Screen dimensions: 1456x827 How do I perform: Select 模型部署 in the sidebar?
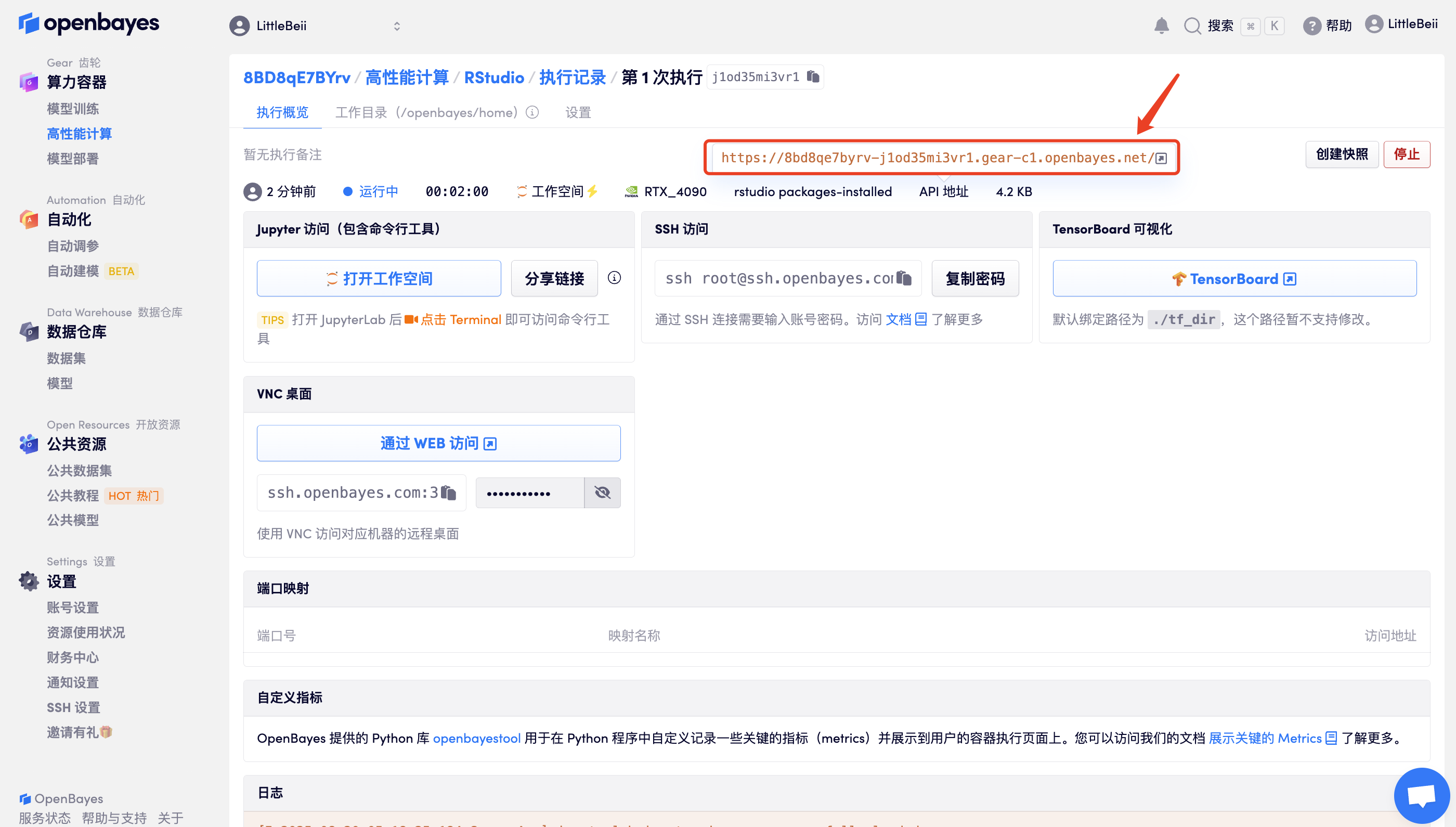(x=73, y=159)
